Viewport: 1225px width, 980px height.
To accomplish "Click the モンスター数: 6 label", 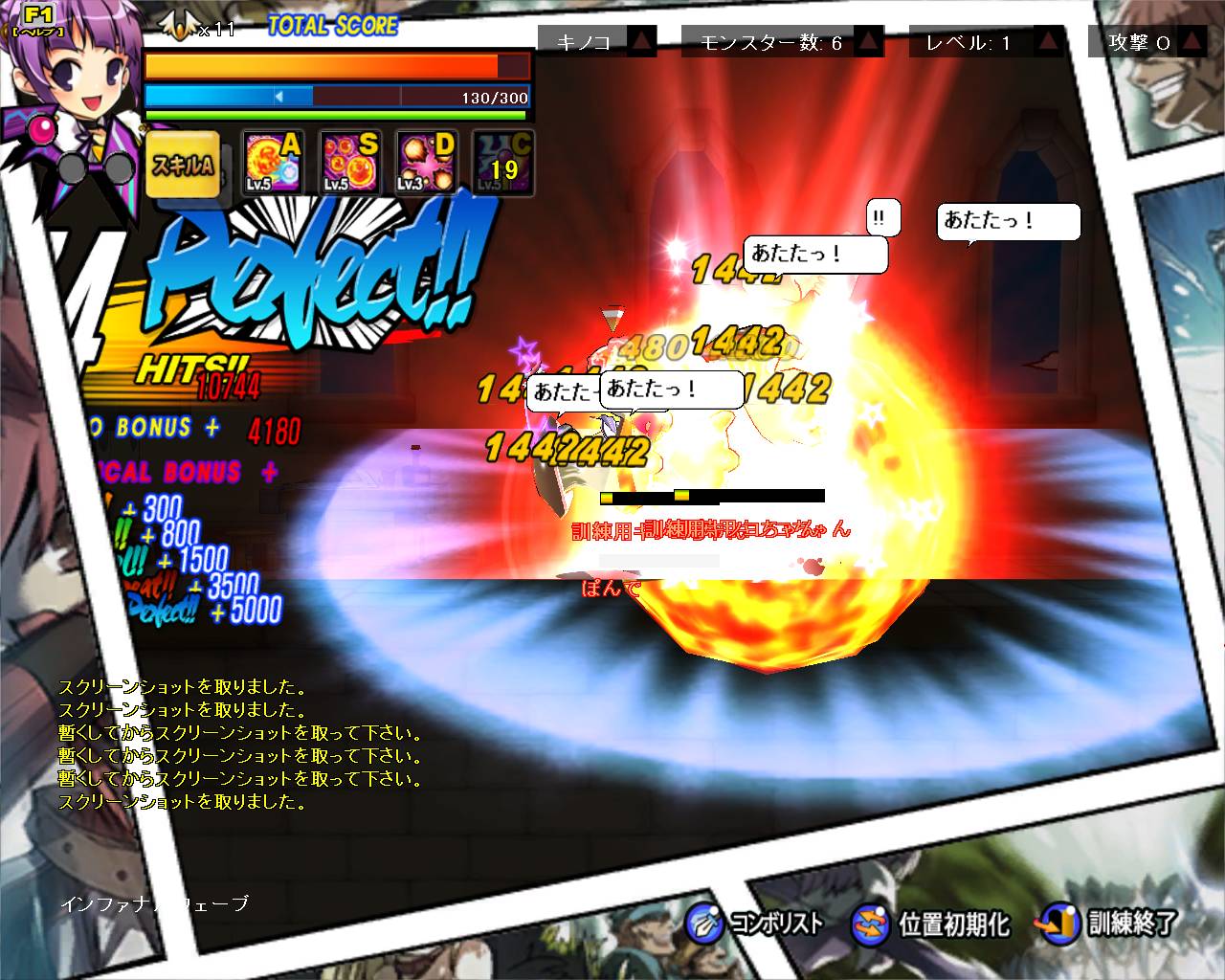I will 771,42.
